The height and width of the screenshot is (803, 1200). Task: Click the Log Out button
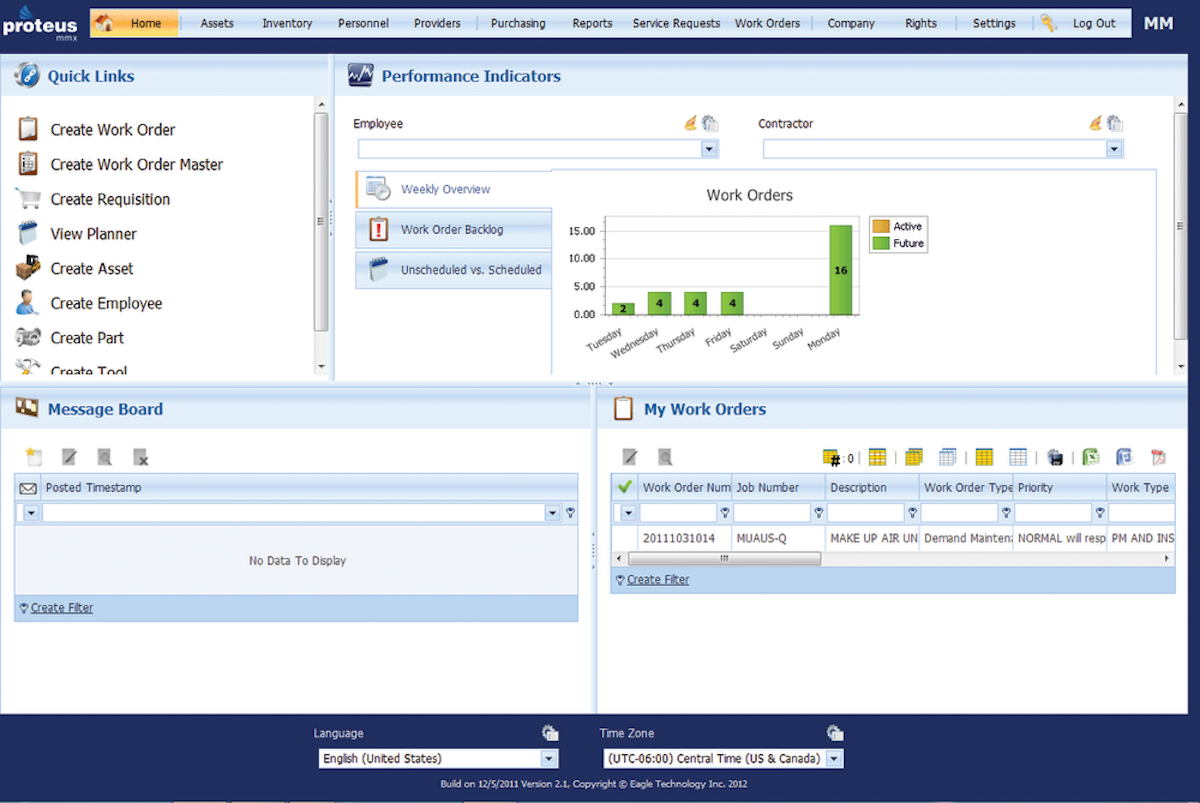coord(1094,23)
